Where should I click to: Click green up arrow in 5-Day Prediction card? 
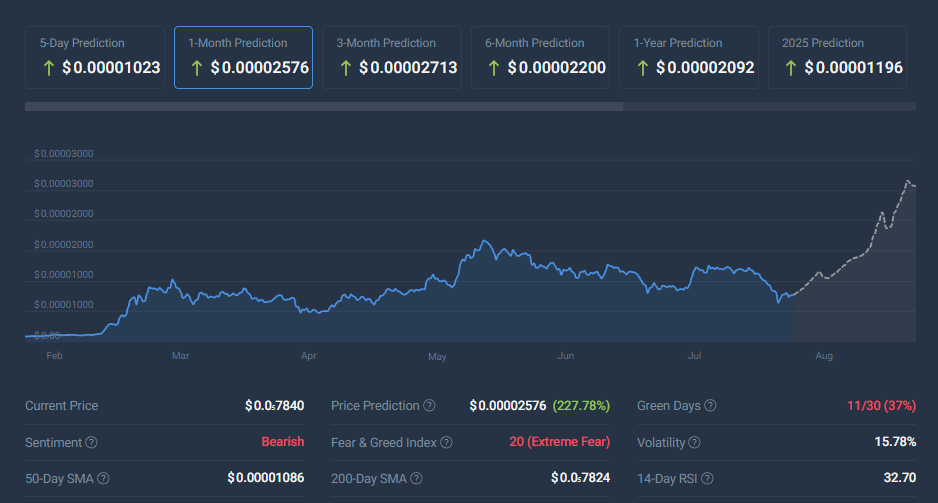[x=49, y=68]
